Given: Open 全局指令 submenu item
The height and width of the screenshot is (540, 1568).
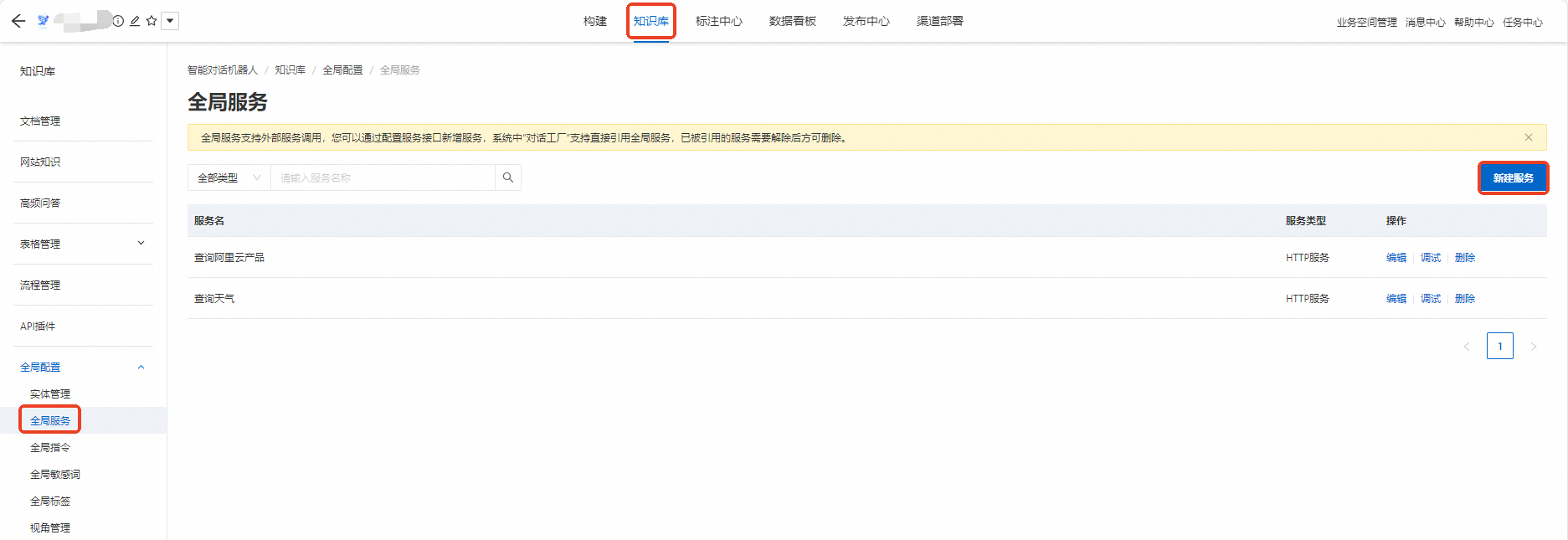Looking at the screenshot, I should pos(50,448).
